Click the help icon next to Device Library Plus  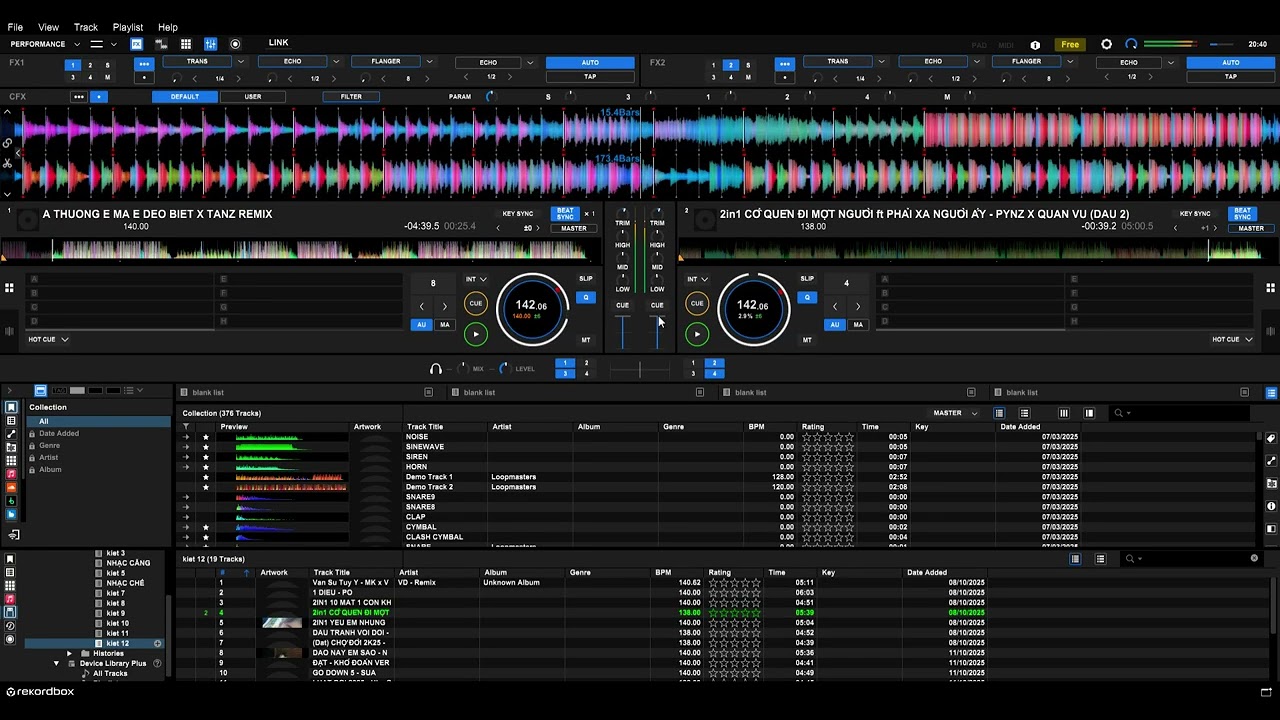(157, 663)
